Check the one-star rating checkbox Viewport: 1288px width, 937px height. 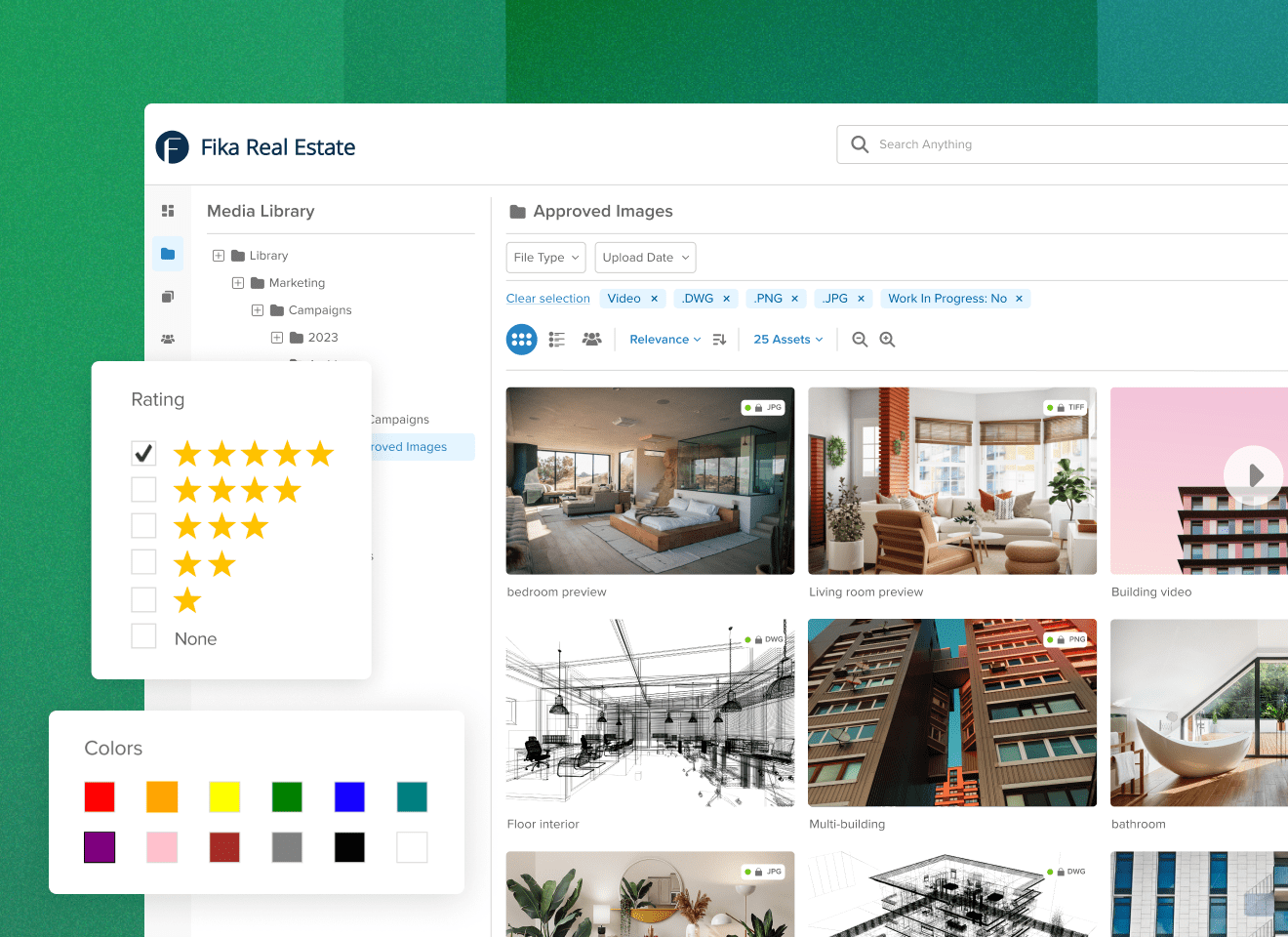coord(143,599)
